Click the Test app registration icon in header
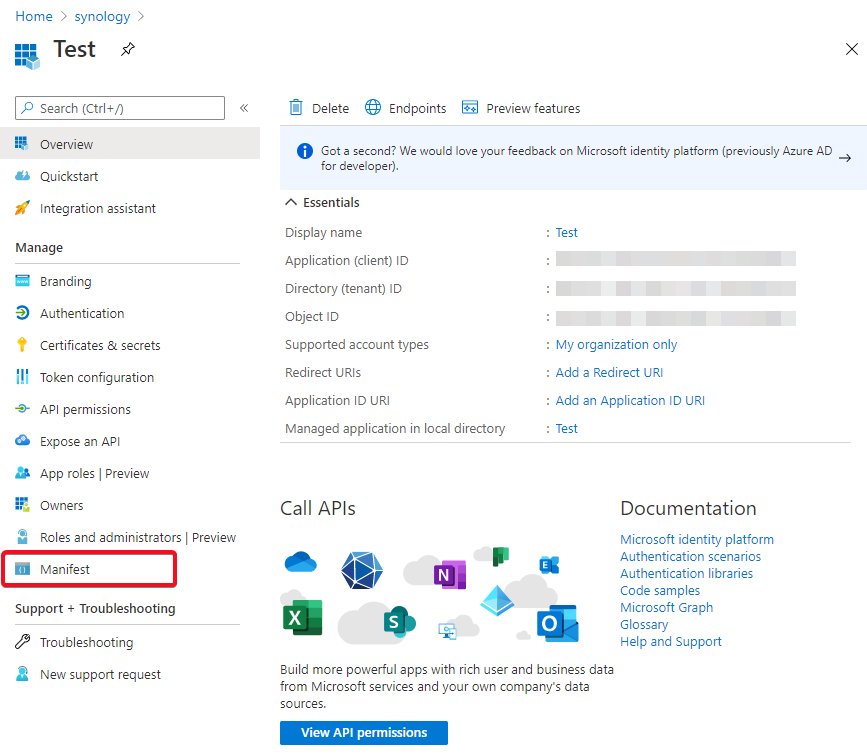867x755 pixels. coord(27,56)
